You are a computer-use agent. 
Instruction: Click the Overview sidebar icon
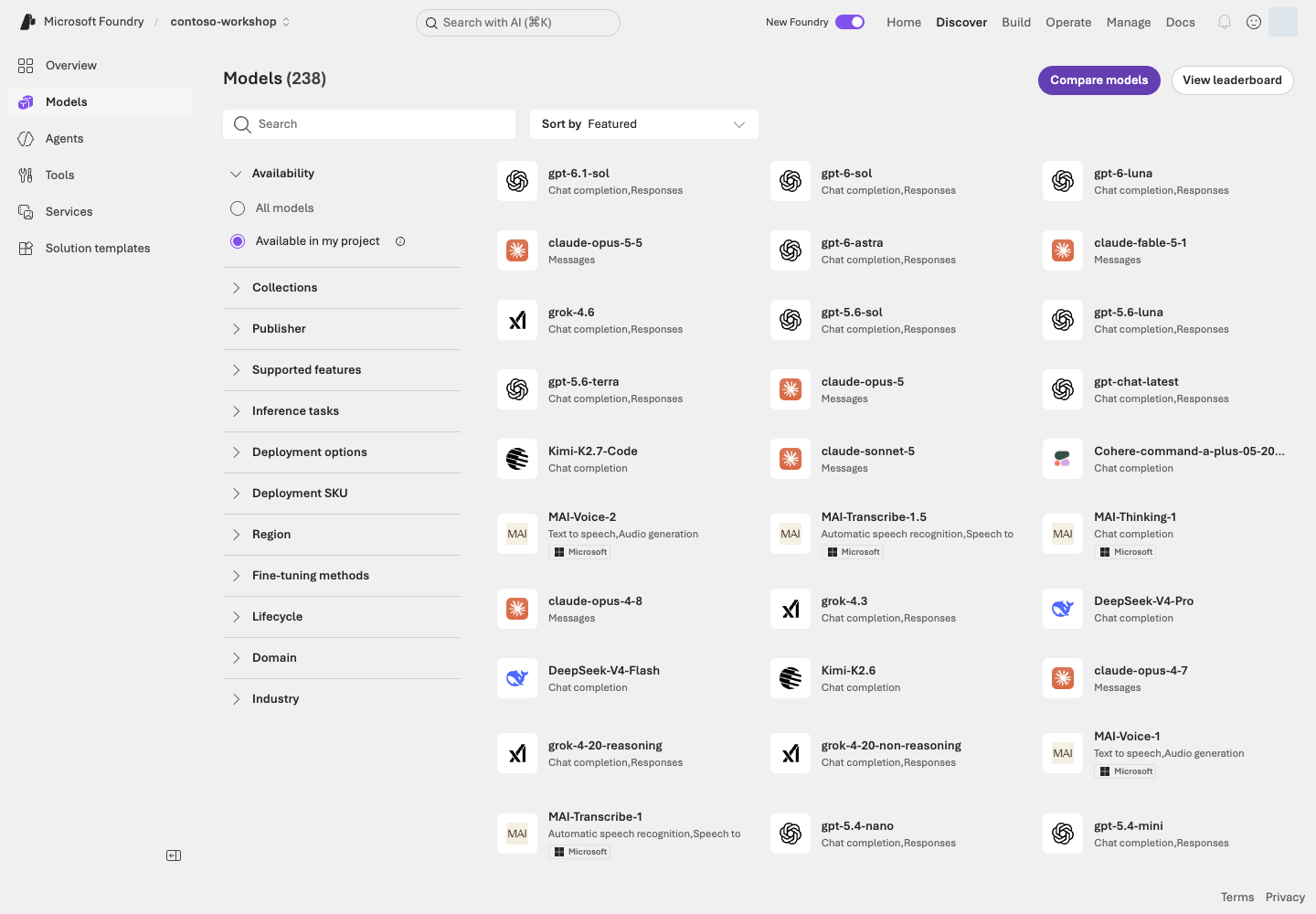pos(26,66)
